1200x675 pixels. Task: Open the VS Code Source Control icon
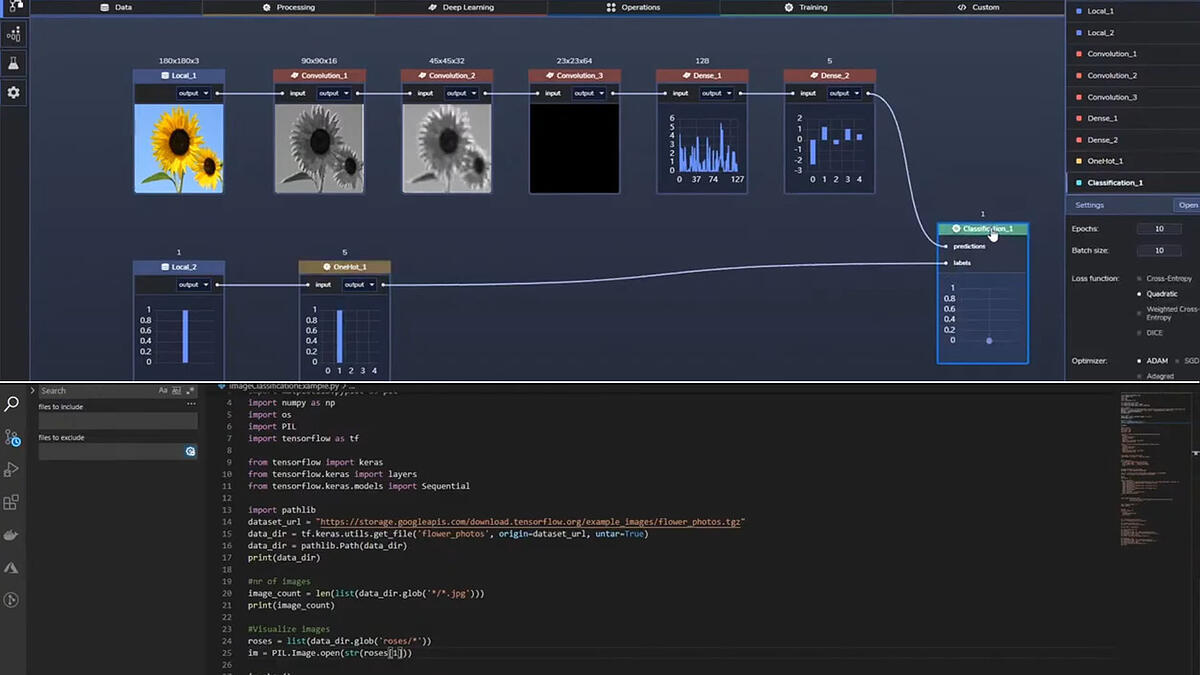(x=12, y=437)
